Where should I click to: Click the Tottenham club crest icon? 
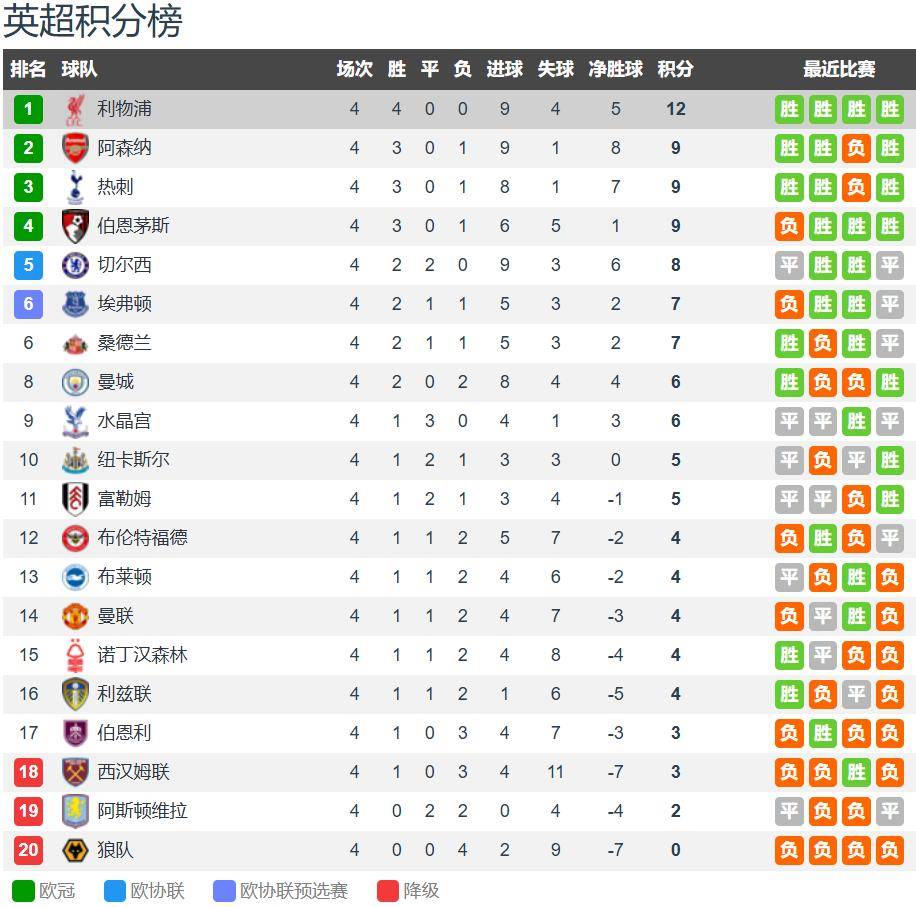click(76, 187)
